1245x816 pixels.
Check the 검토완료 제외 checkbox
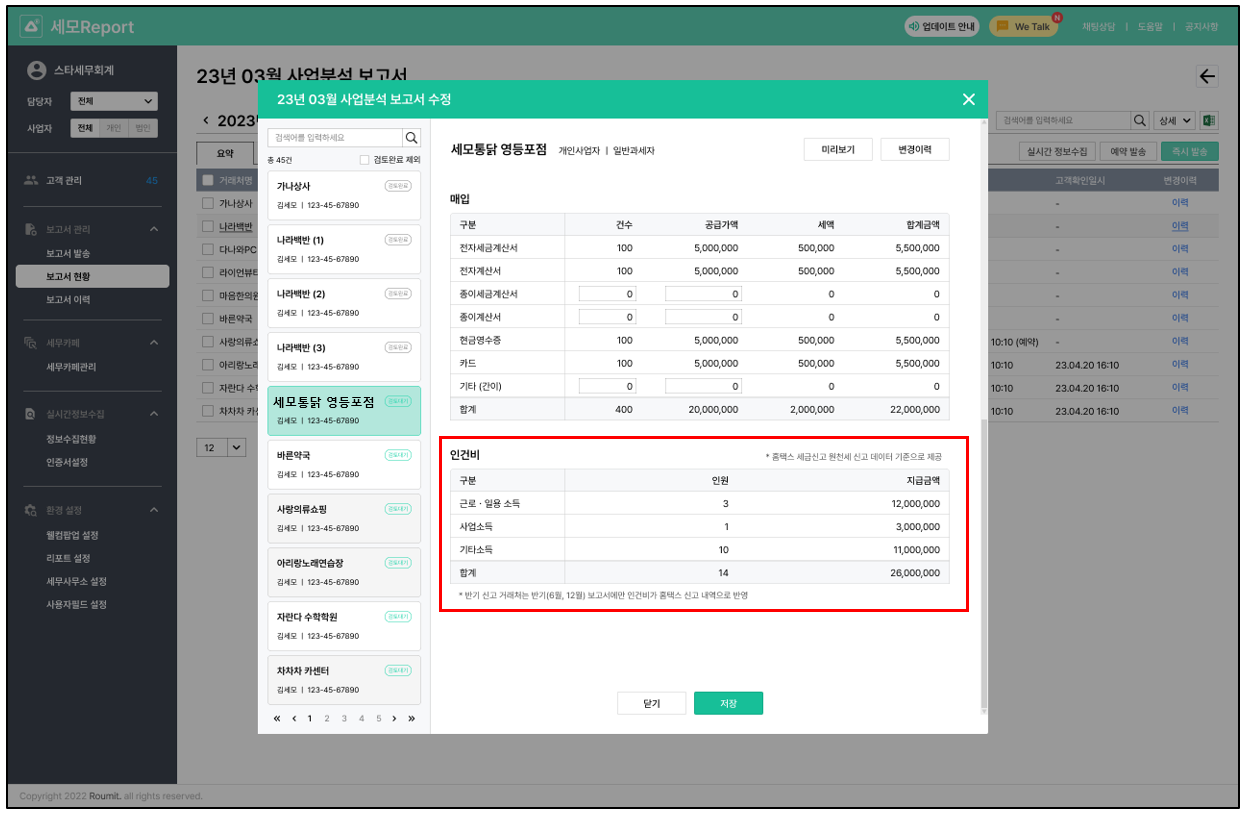tap(364, 160)
